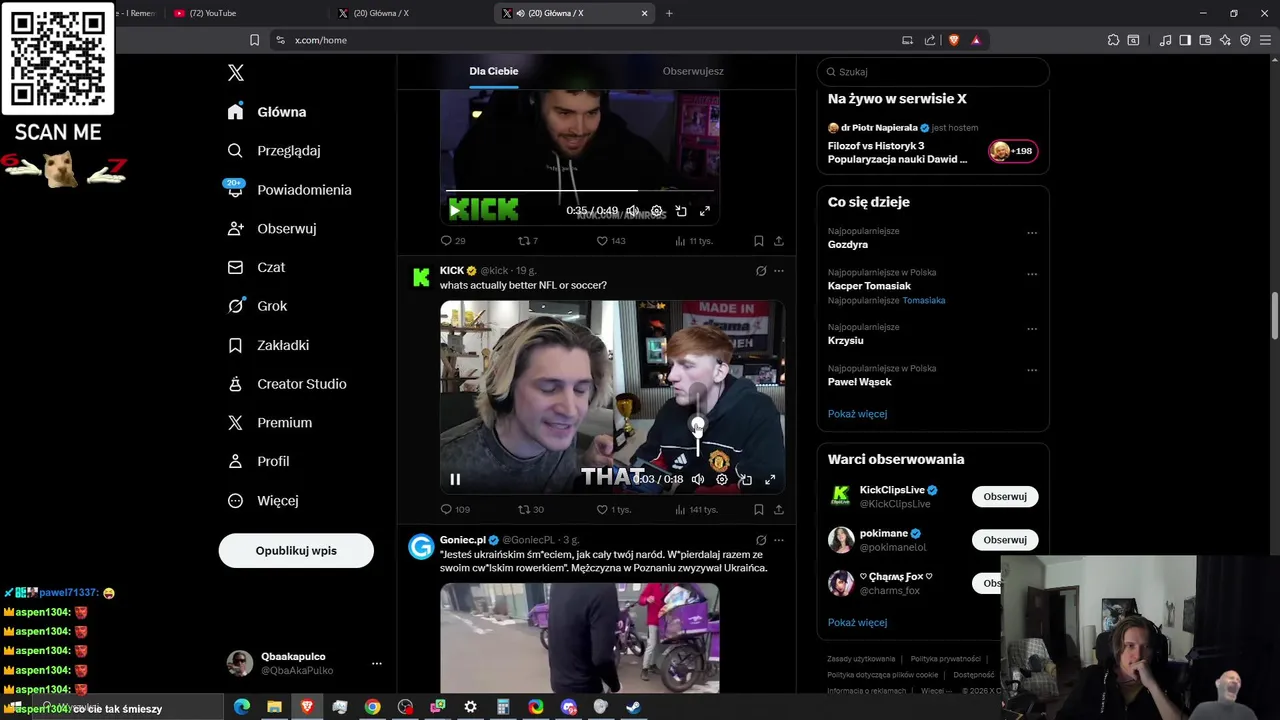Play the top video with Kick watermark

click(x=455, y=210)
